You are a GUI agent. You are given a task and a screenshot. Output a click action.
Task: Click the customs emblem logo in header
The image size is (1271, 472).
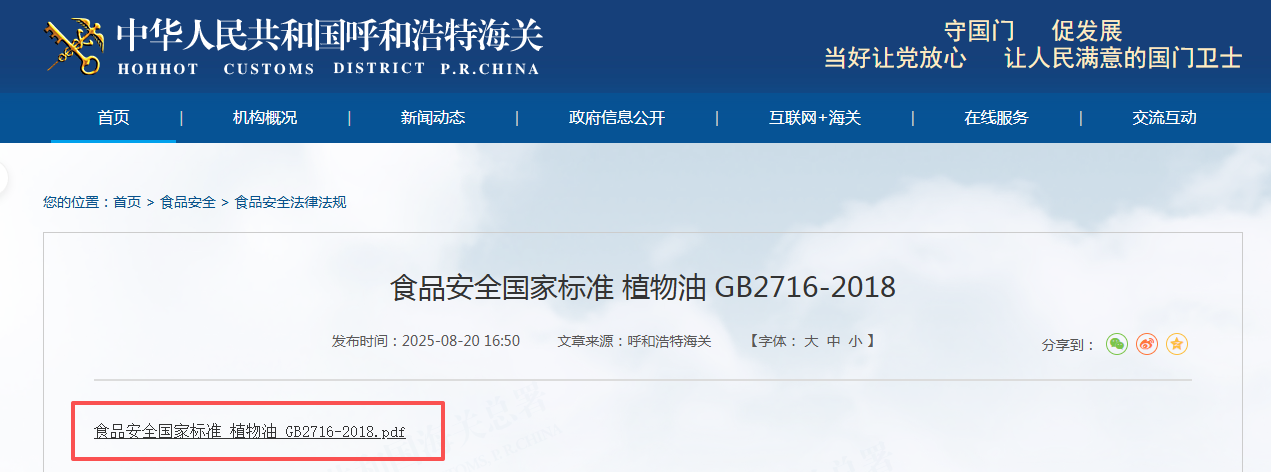pos(72,45)
